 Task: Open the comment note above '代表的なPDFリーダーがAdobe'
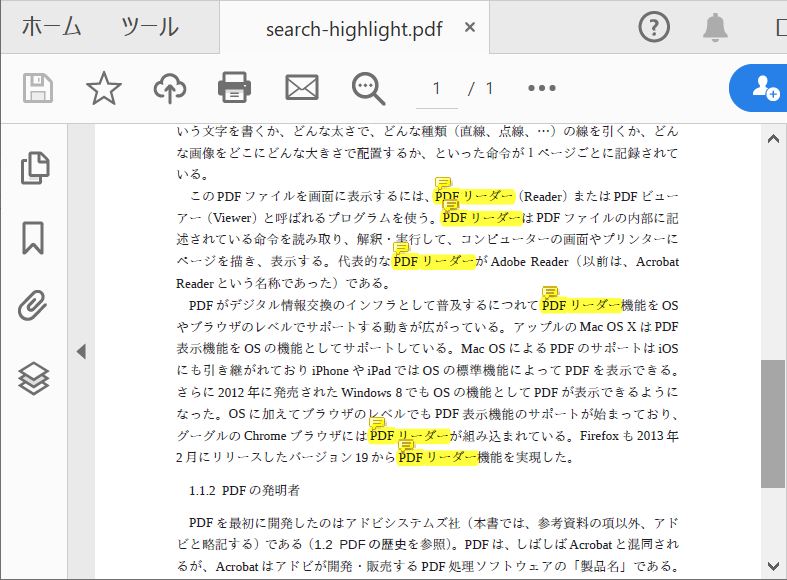point(401,248)
